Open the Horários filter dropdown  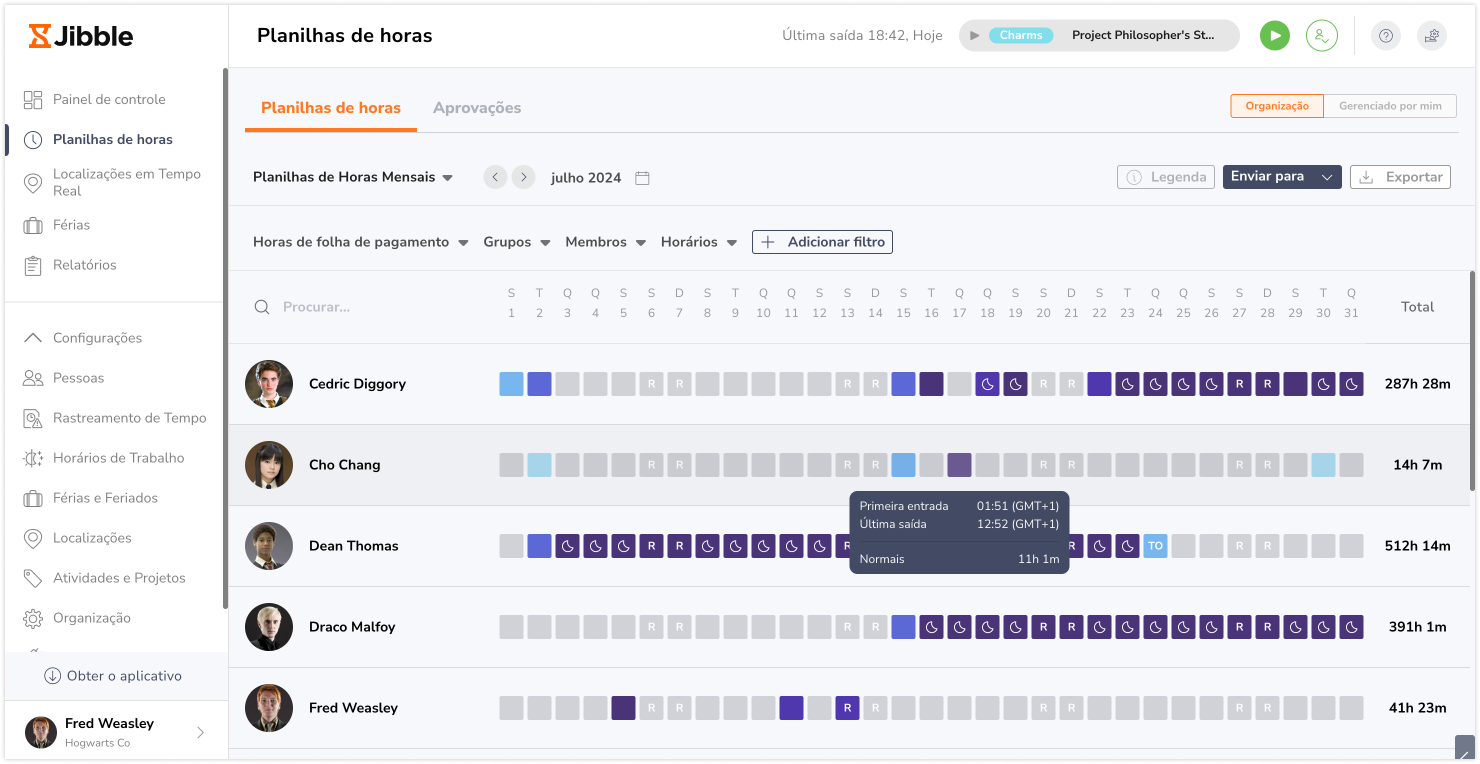[x=699, y=242]
